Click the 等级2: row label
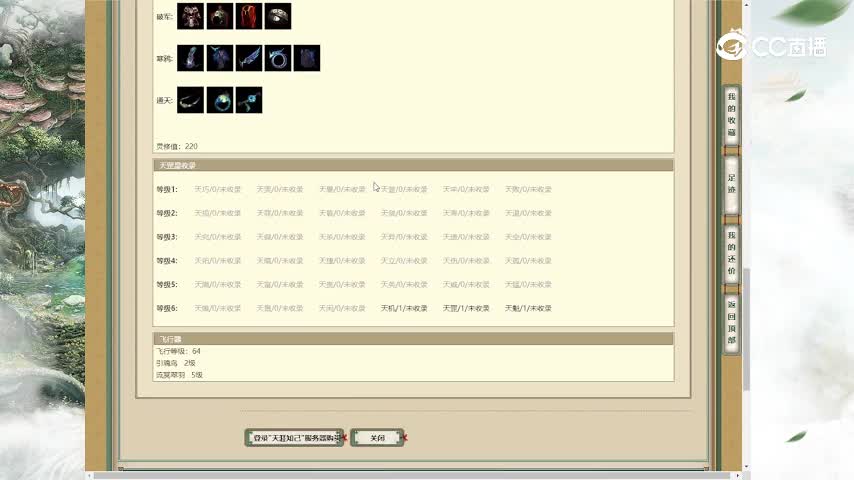 167,213
